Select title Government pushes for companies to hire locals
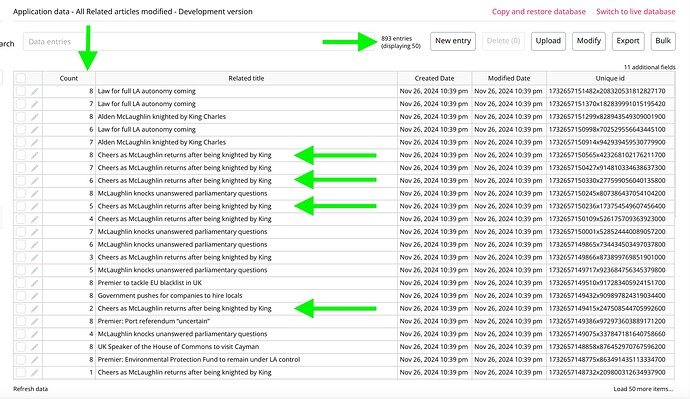 (x=170, y=296)
